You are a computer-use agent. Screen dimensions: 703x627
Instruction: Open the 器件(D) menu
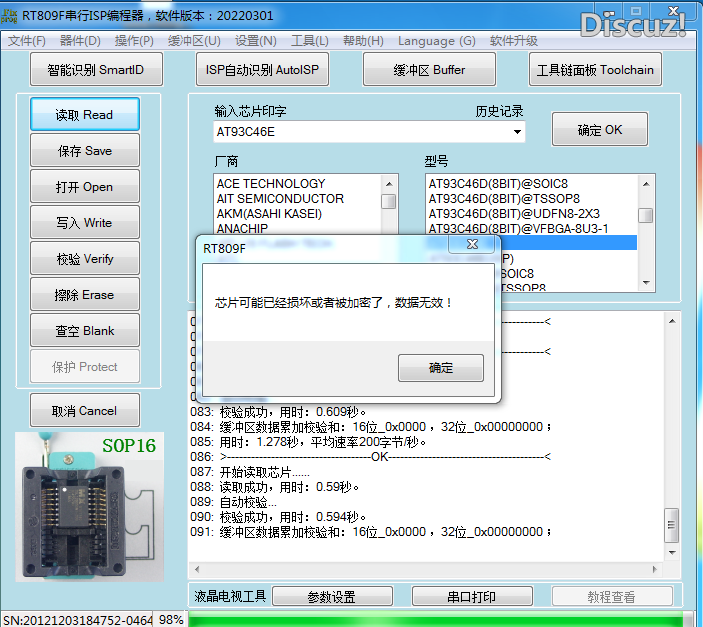(80, 41)
